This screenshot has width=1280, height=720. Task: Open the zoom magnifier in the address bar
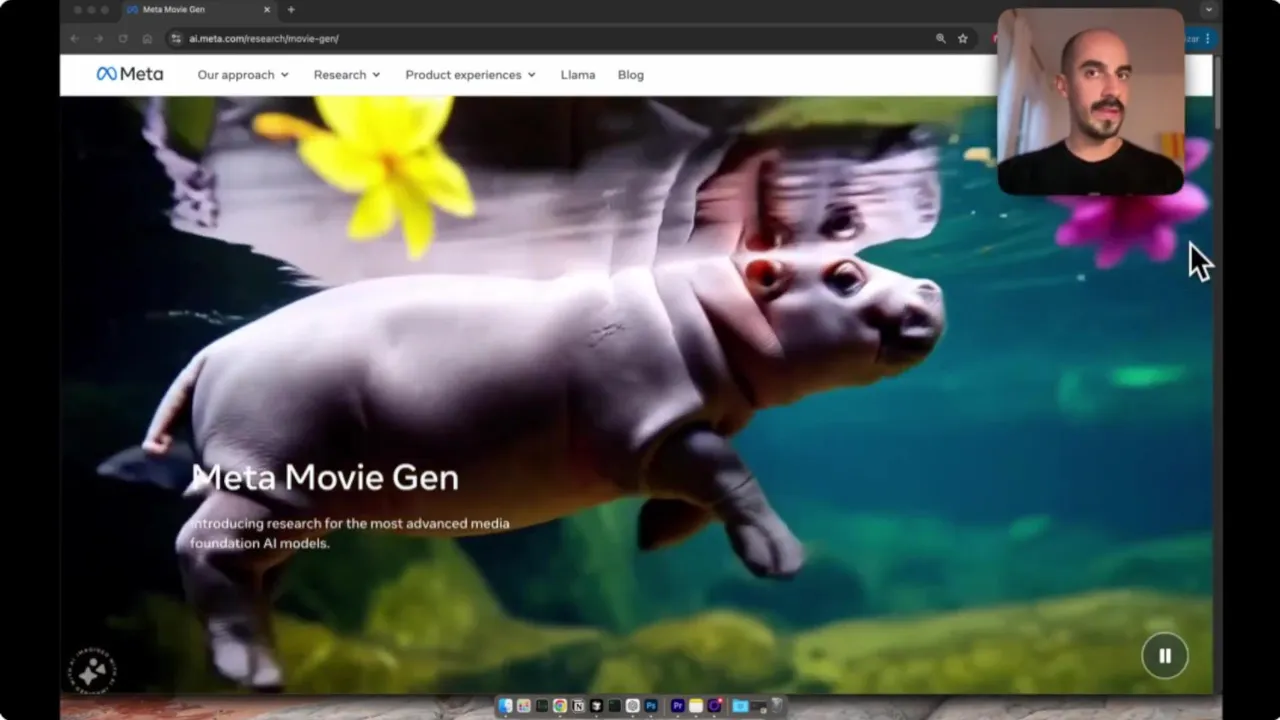point(941,38)
